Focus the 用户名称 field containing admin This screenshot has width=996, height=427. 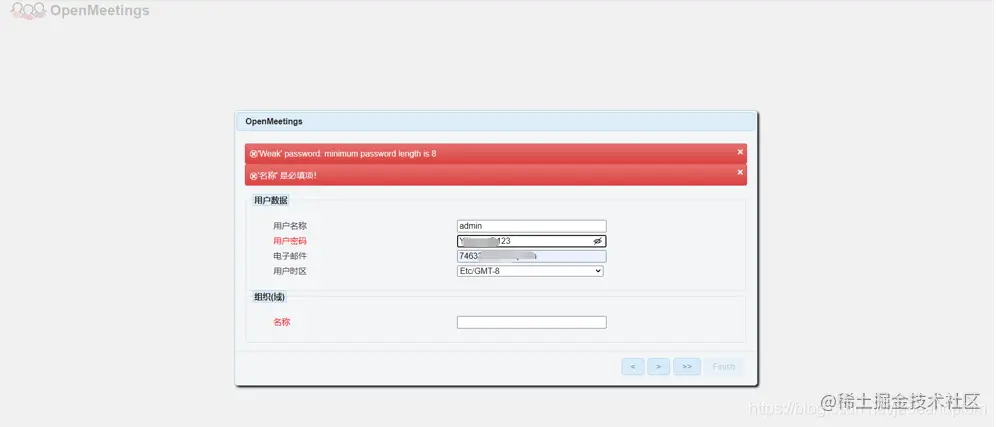coord(532,226)
